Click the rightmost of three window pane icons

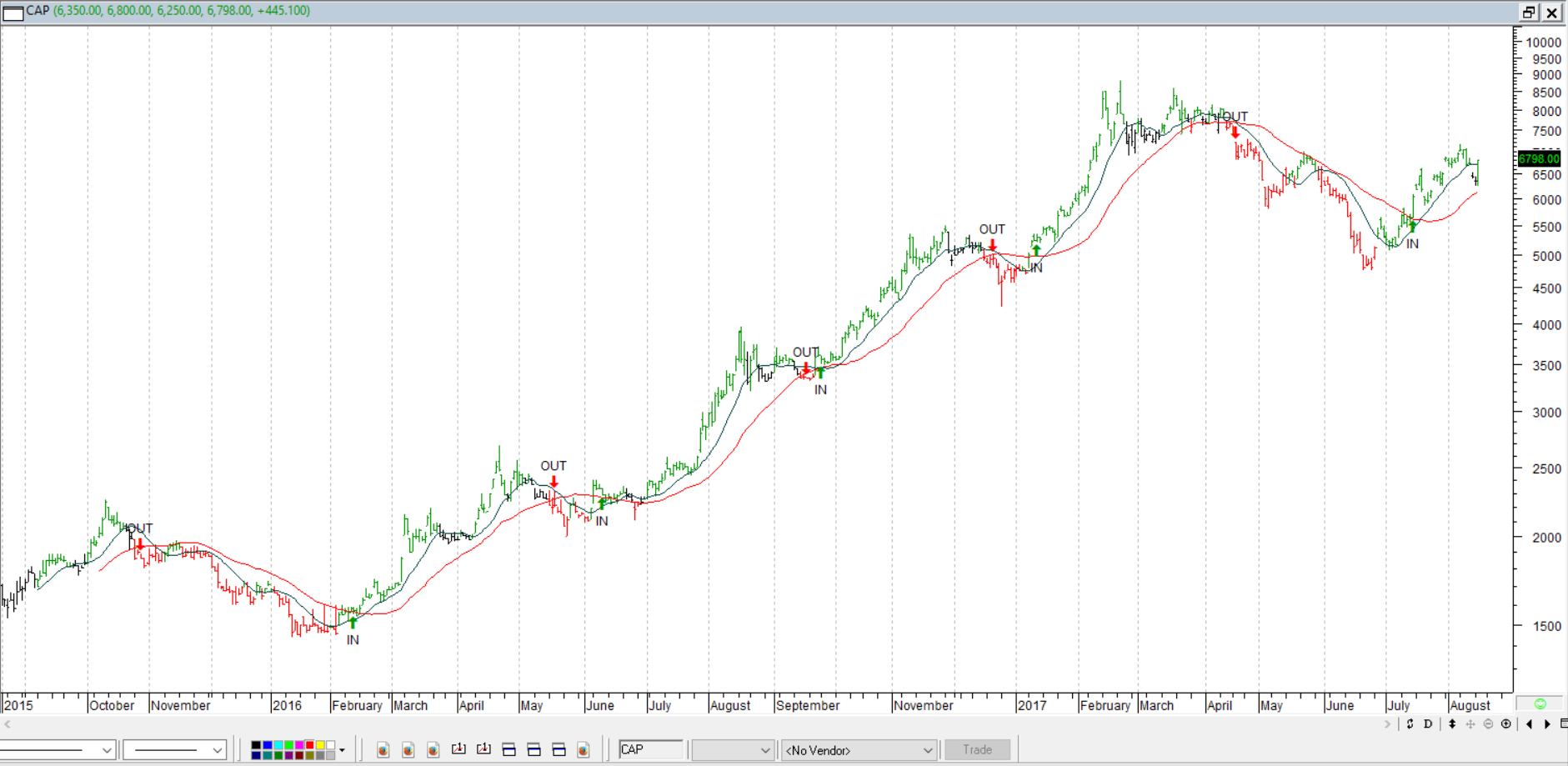pos(559,749)
